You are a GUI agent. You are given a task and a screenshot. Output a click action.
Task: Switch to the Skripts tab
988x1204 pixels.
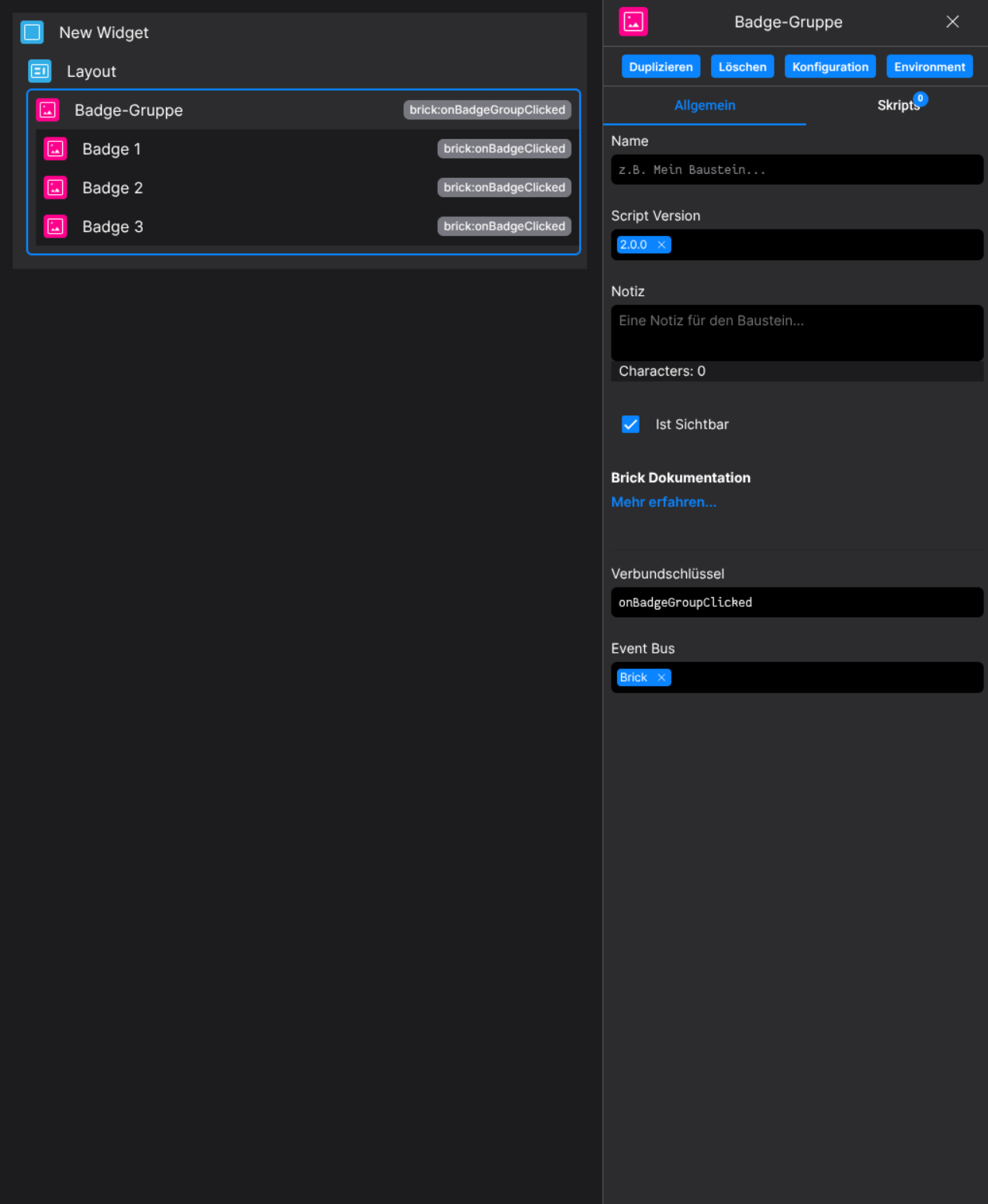tap(897, 106)
